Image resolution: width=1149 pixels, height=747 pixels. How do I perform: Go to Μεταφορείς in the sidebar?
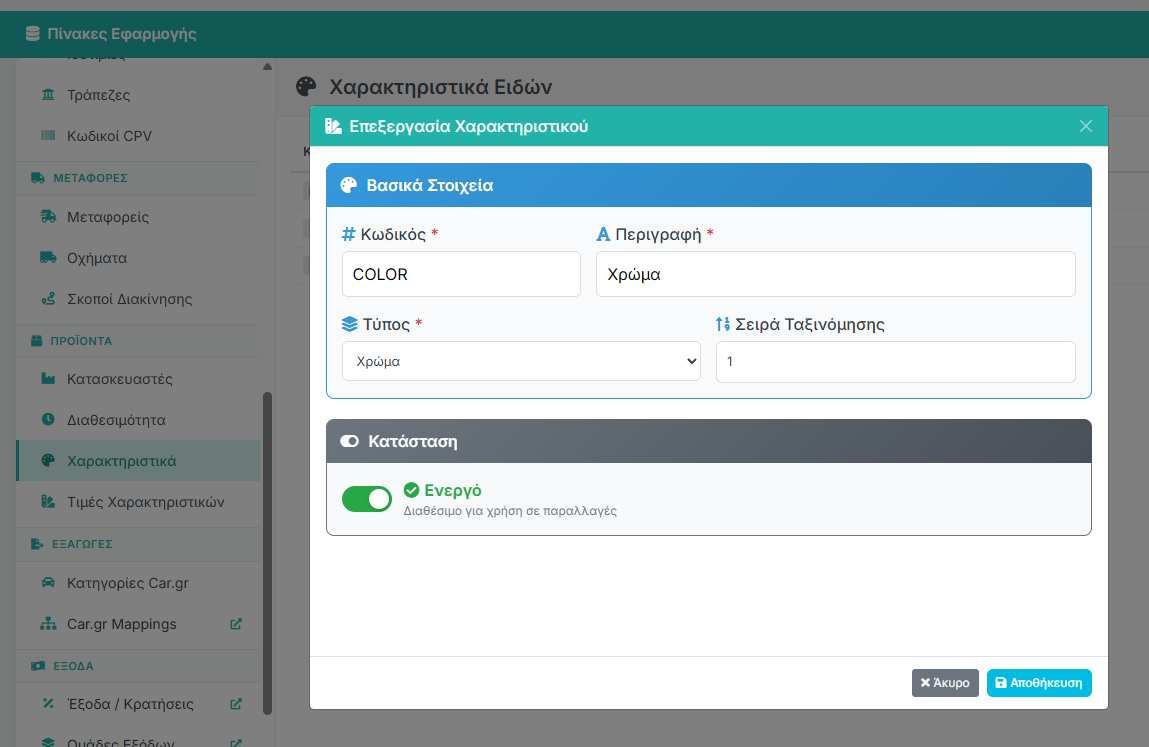[x=138, y=217]
